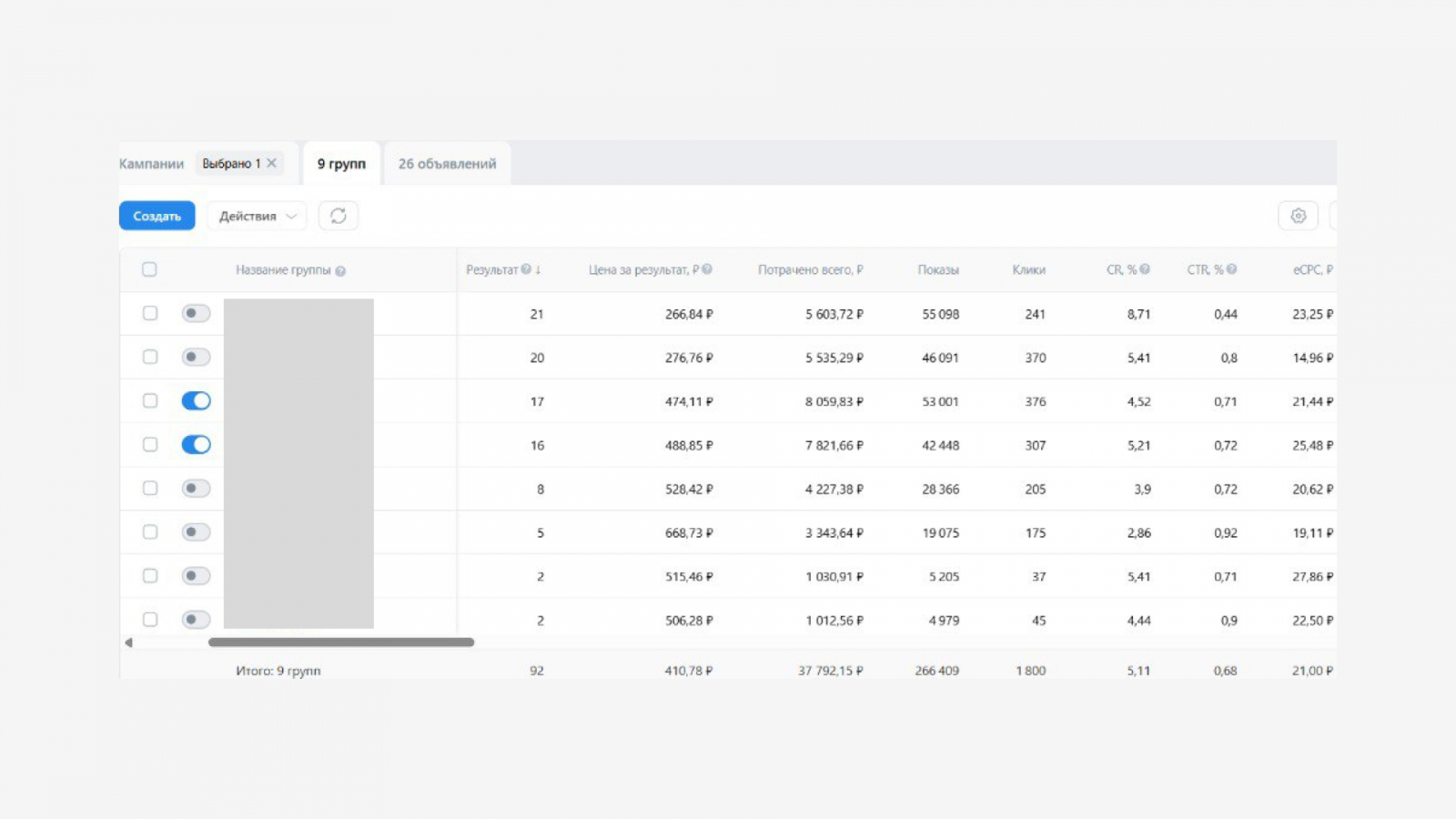Click help icon beside Результат header
This screenshot has height=819, width=1456.
(526, 269)
